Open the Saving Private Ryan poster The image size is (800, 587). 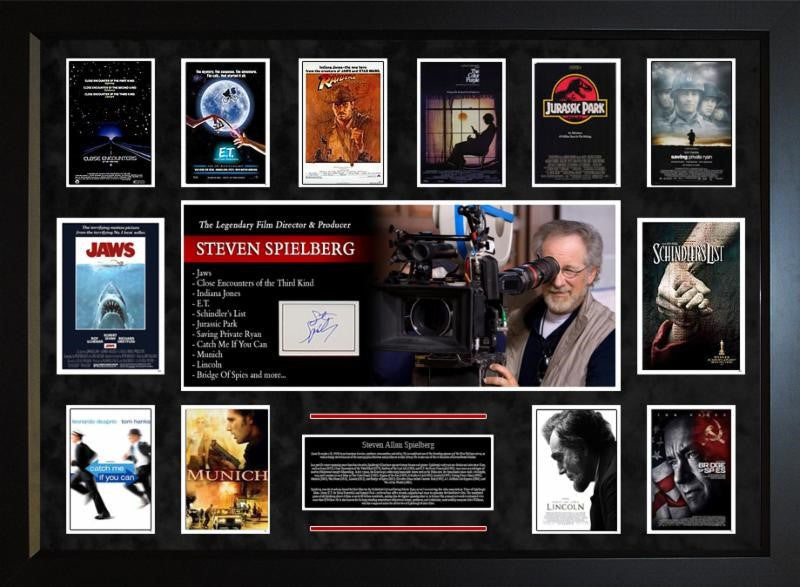click(691, 123)
